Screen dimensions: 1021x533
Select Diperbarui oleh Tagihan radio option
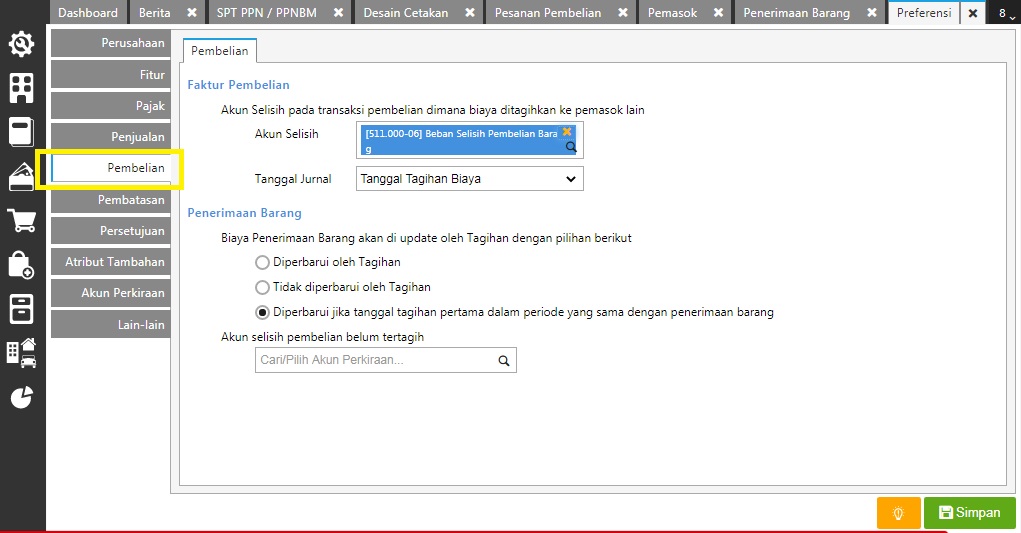click(x=262, y=262)
